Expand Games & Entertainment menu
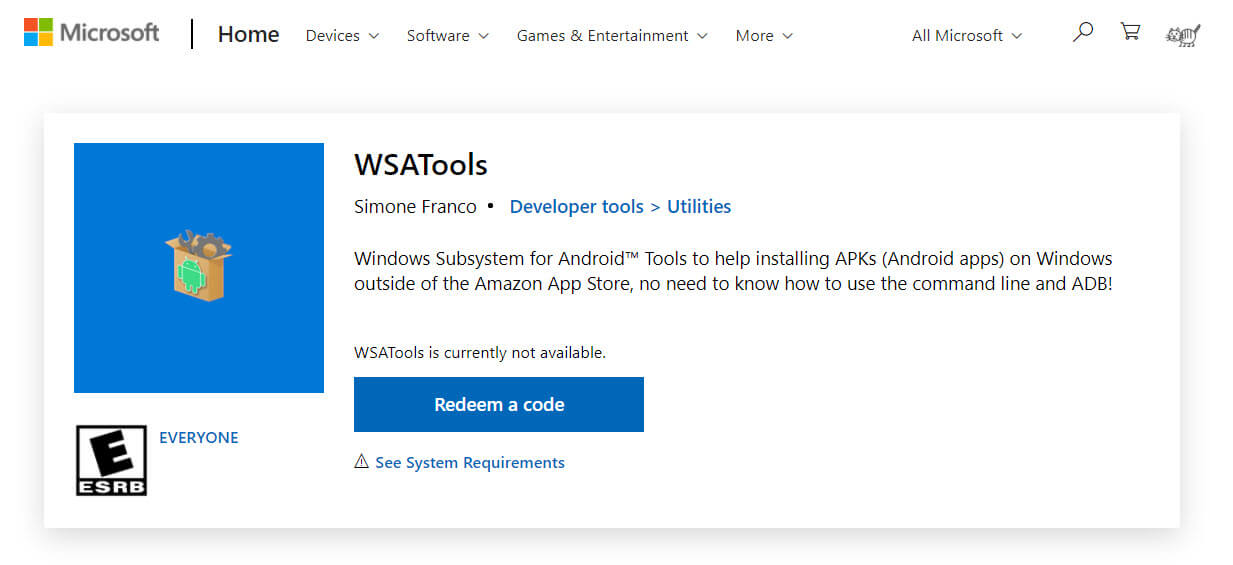Screen dimensions: 1233x565 [612, 35]
